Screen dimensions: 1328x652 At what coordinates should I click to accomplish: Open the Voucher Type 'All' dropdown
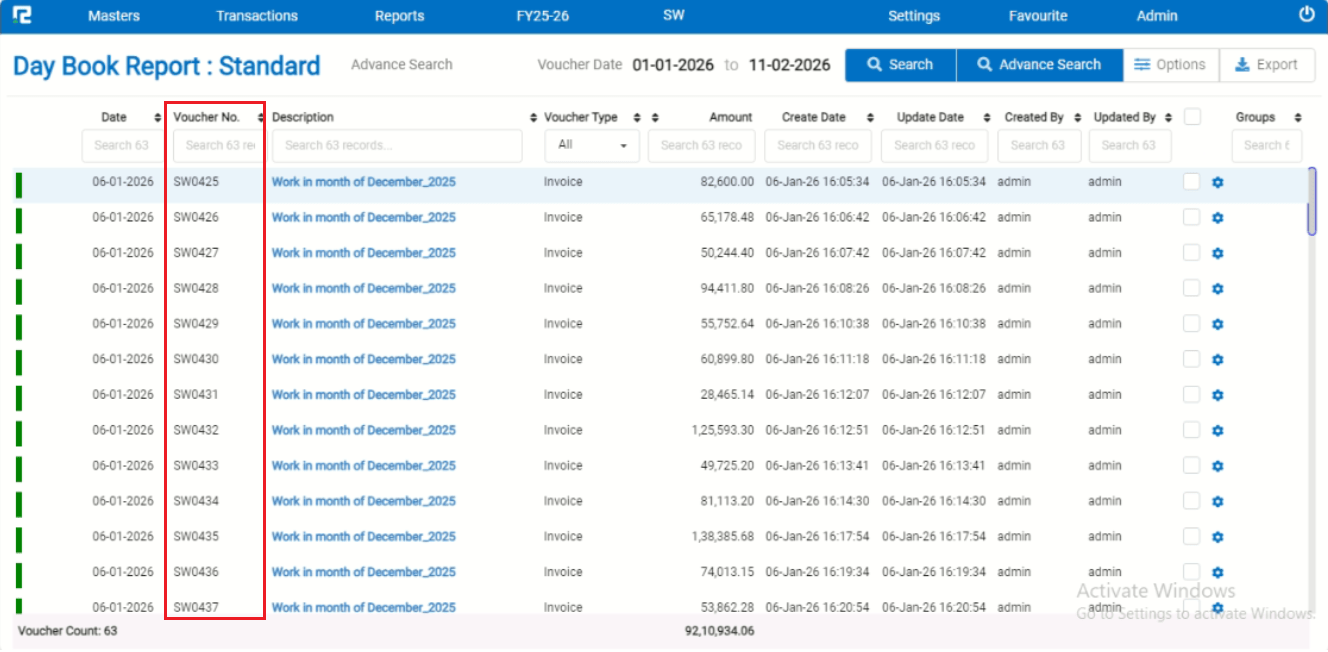pyautogui.click(x=592, y=145)
